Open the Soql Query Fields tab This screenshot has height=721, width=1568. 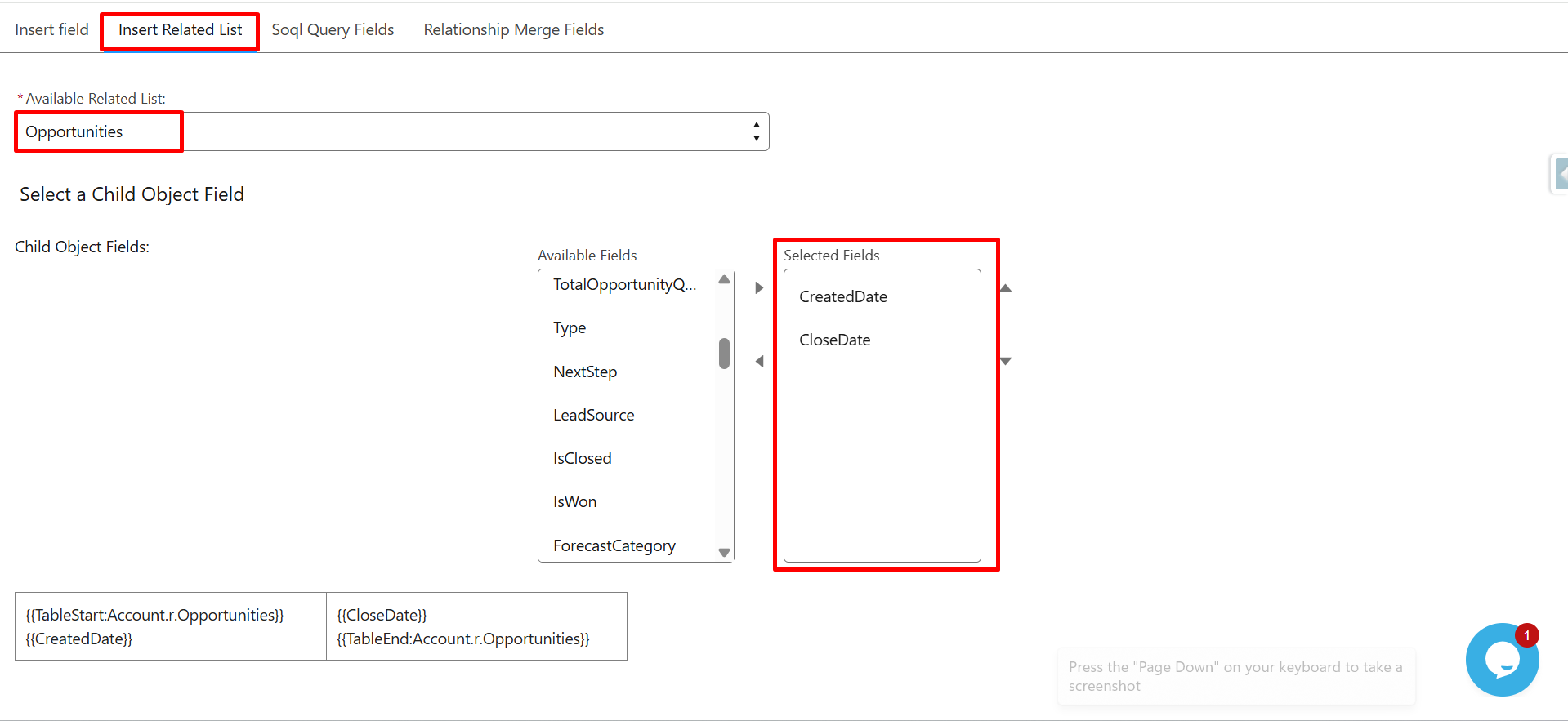click(x=333, y=30)
